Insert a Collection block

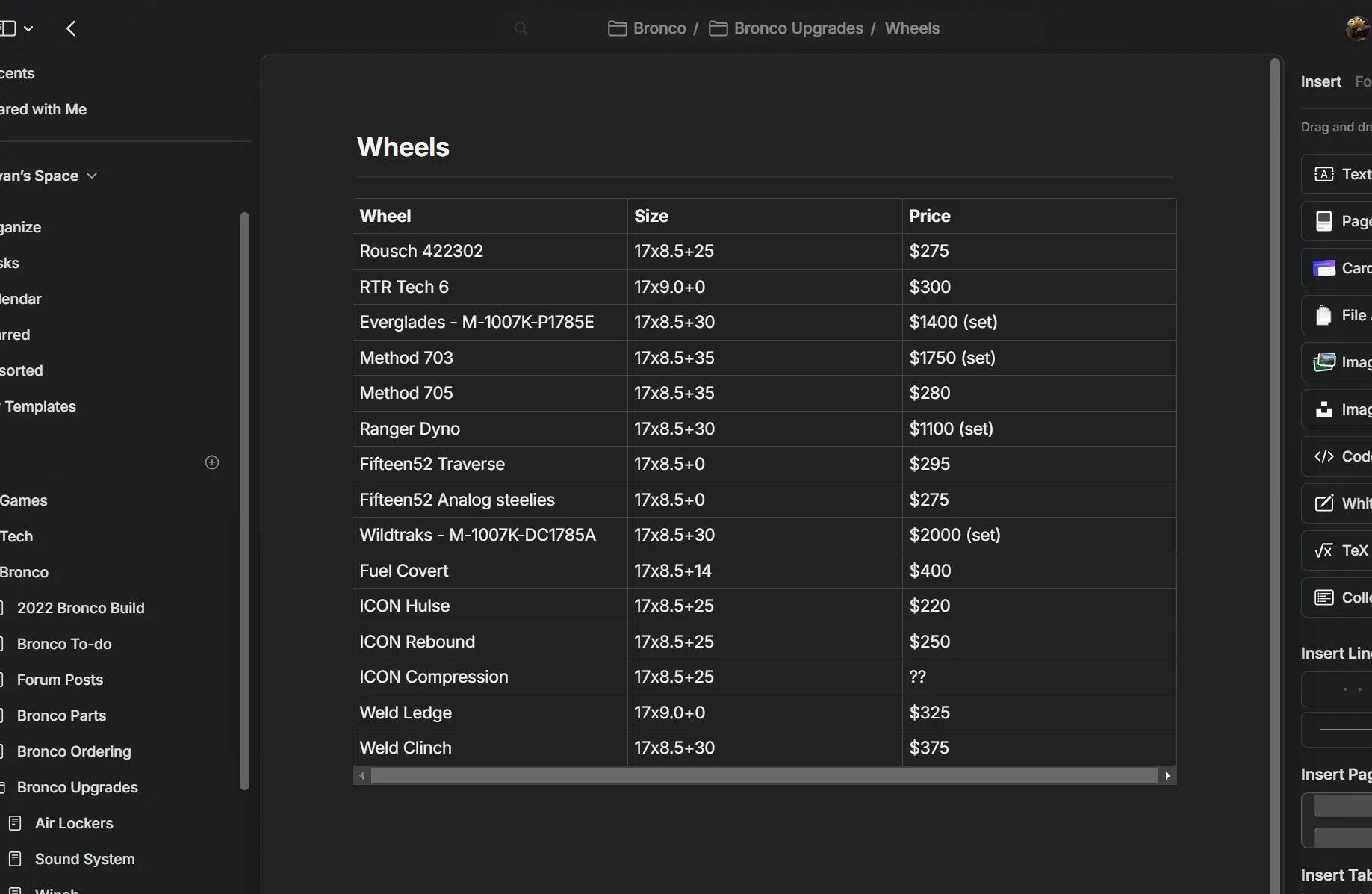point(1337,597)
